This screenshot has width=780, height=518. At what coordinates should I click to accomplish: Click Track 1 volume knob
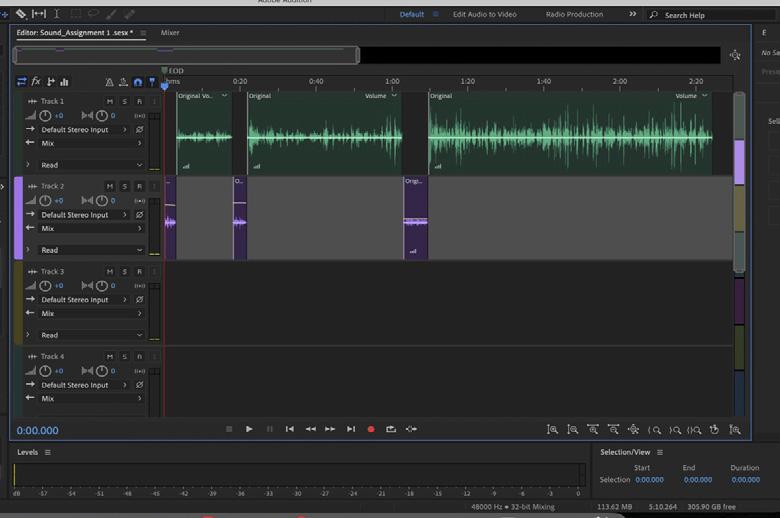pyautogui.click(x=45, y=116)
